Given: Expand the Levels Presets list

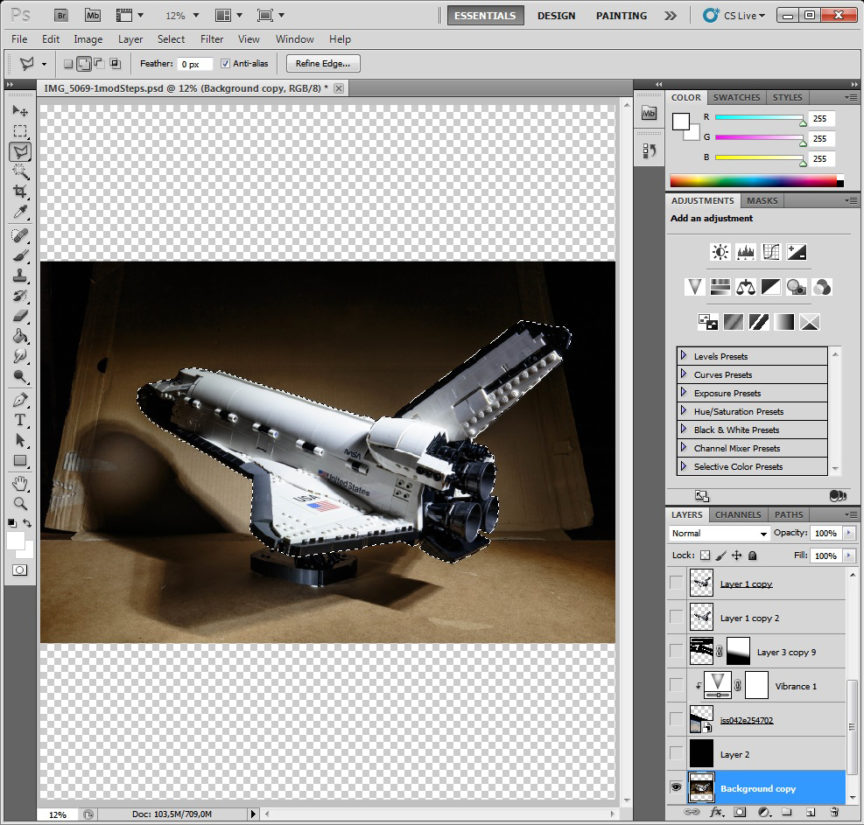Looking at the screenshot, I should [684, 356].
